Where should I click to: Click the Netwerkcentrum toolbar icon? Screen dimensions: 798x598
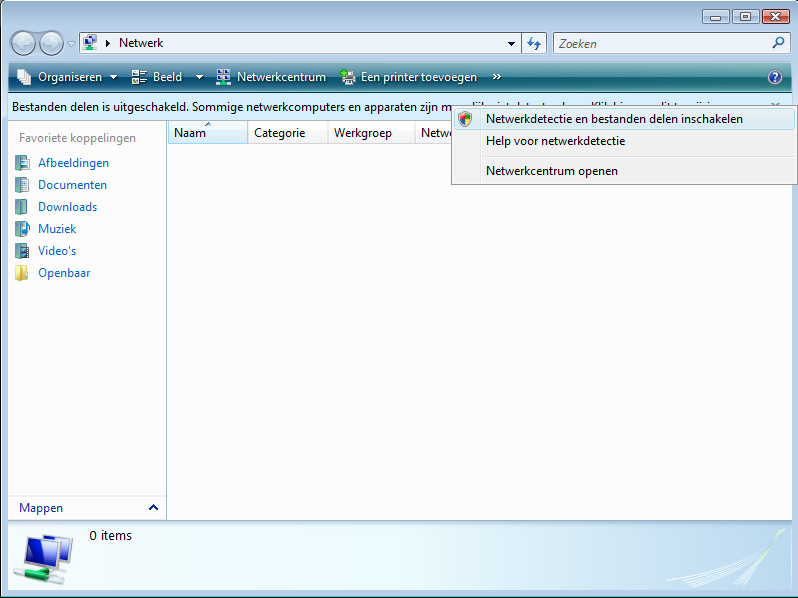pyautogui.click(x=223, y=77)
